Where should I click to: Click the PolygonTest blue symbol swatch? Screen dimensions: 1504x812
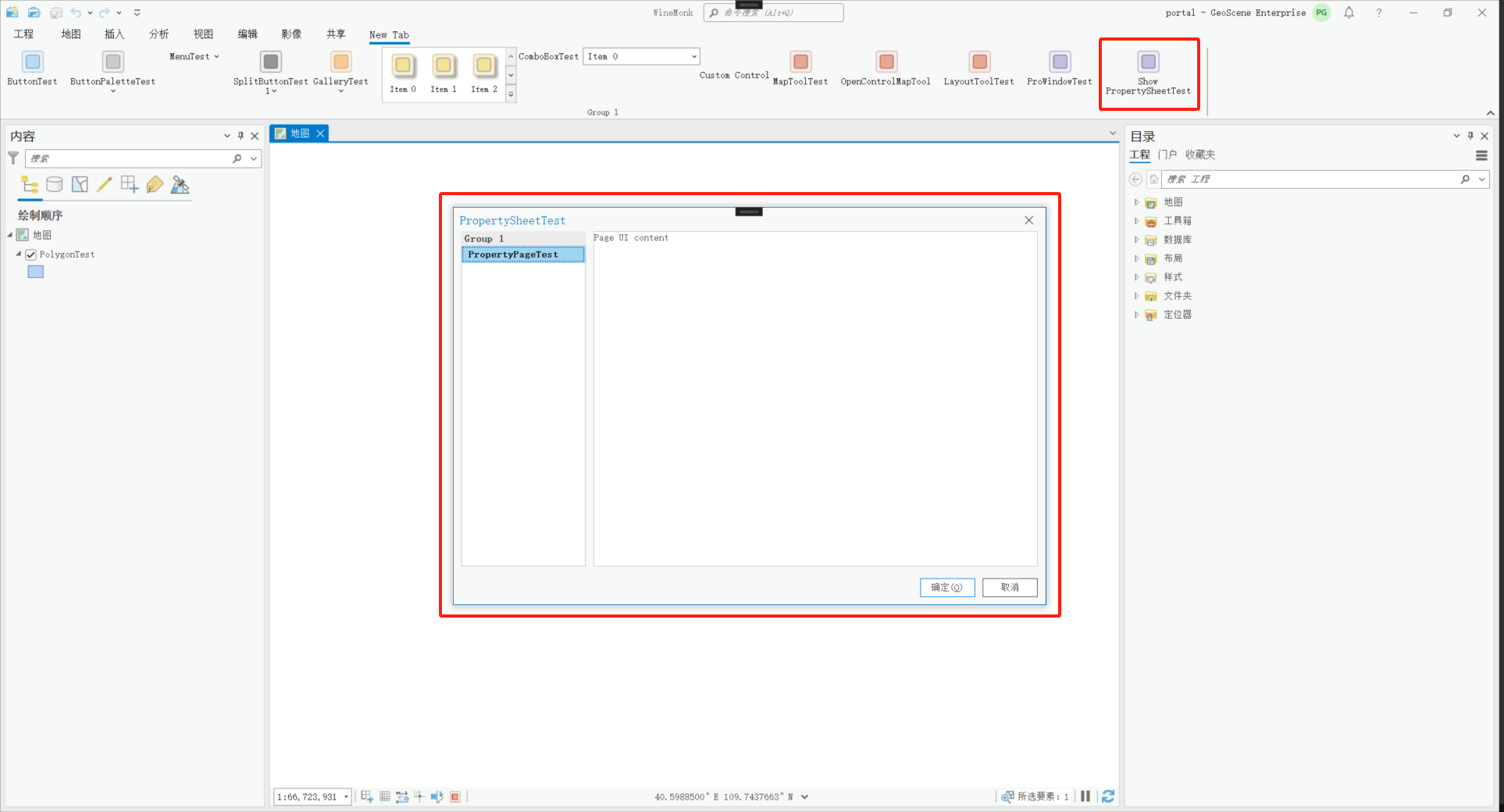point(36,272)
